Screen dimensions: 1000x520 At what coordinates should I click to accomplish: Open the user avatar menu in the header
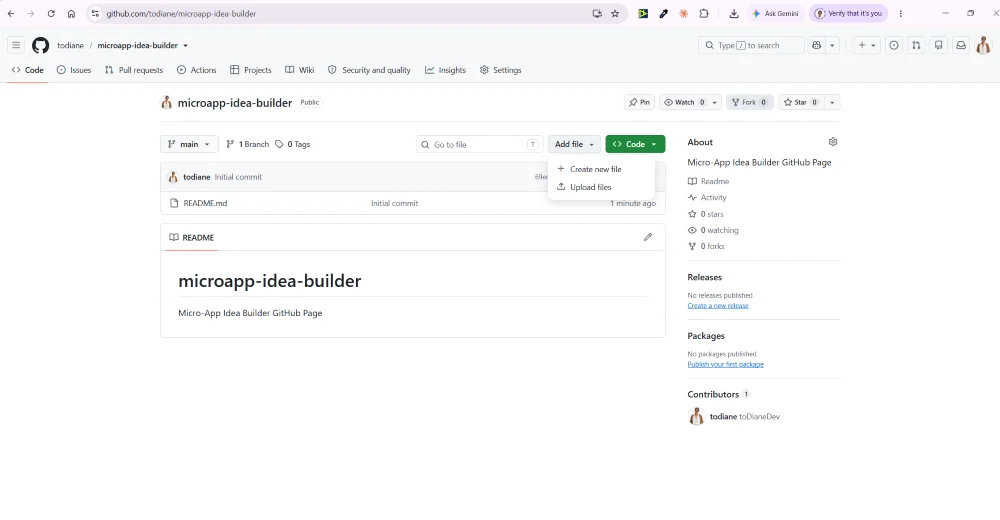(983, 45)
